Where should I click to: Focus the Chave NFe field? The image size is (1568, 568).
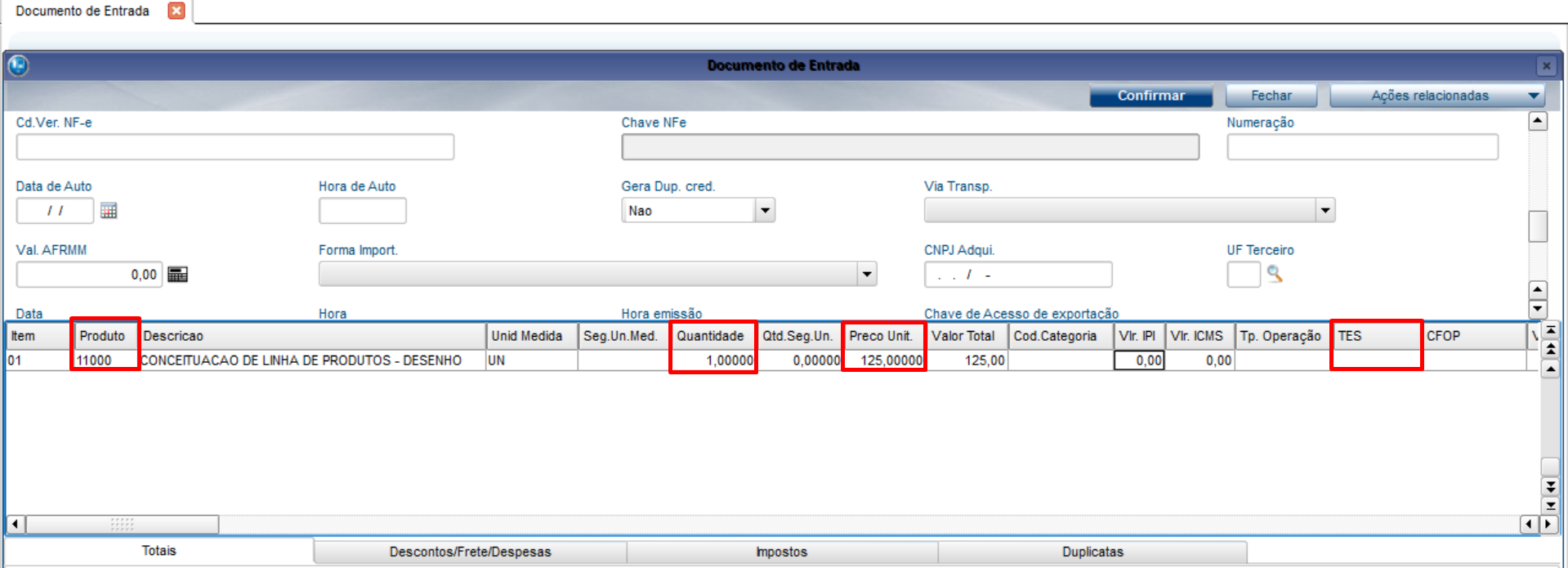click(x=910, y=147)
